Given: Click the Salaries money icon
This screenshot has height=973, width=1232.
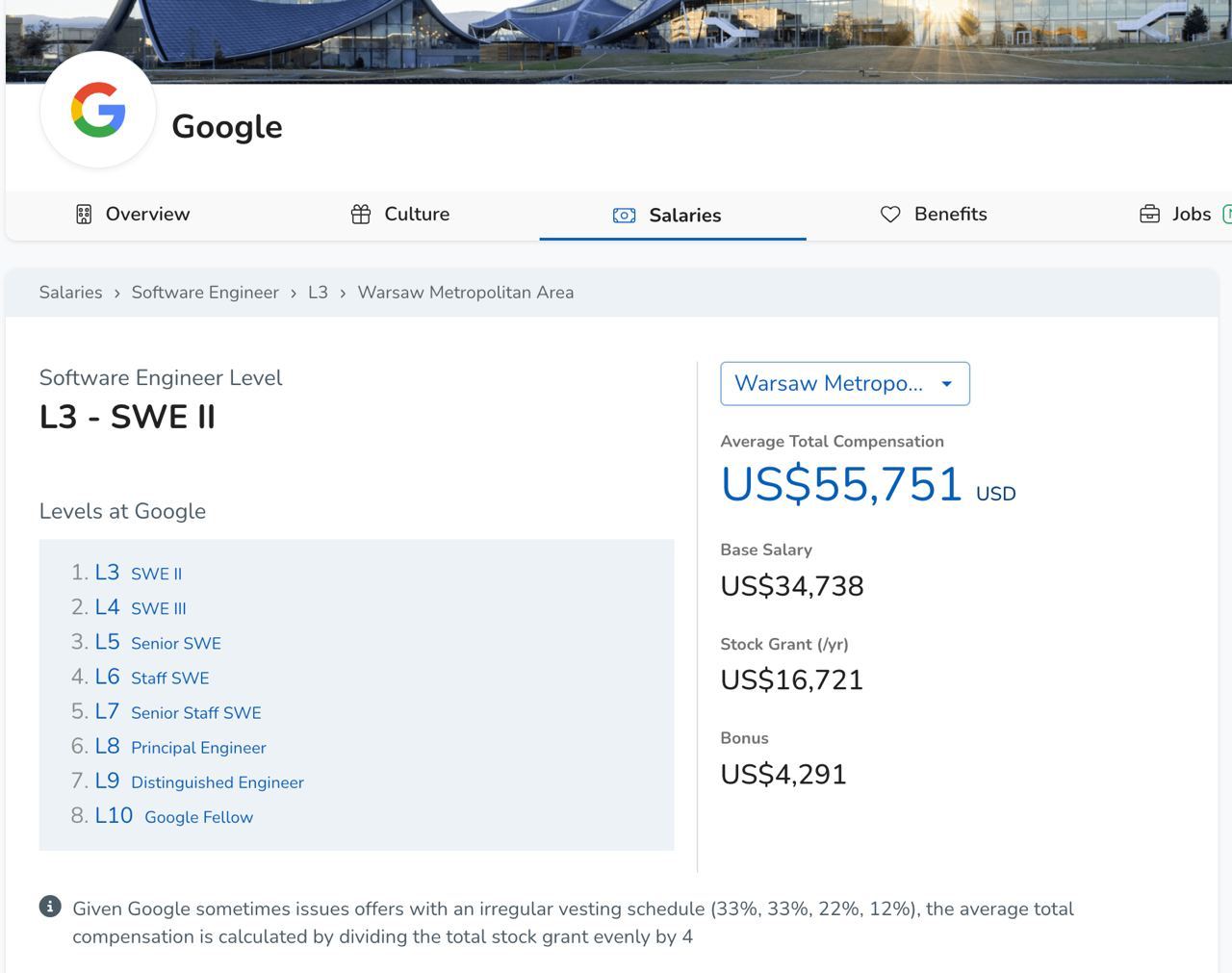Looking at the screenshot, I should [x=624, y=216].
